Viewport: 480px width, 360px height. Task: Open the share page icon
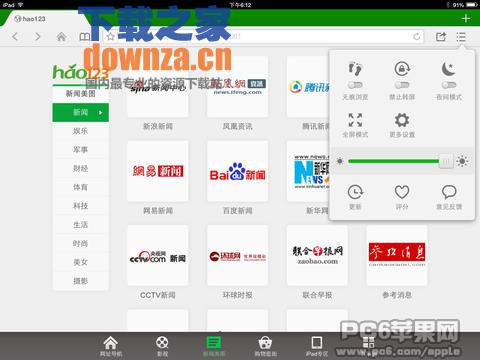pyautogui.click(x=441, y=36)
